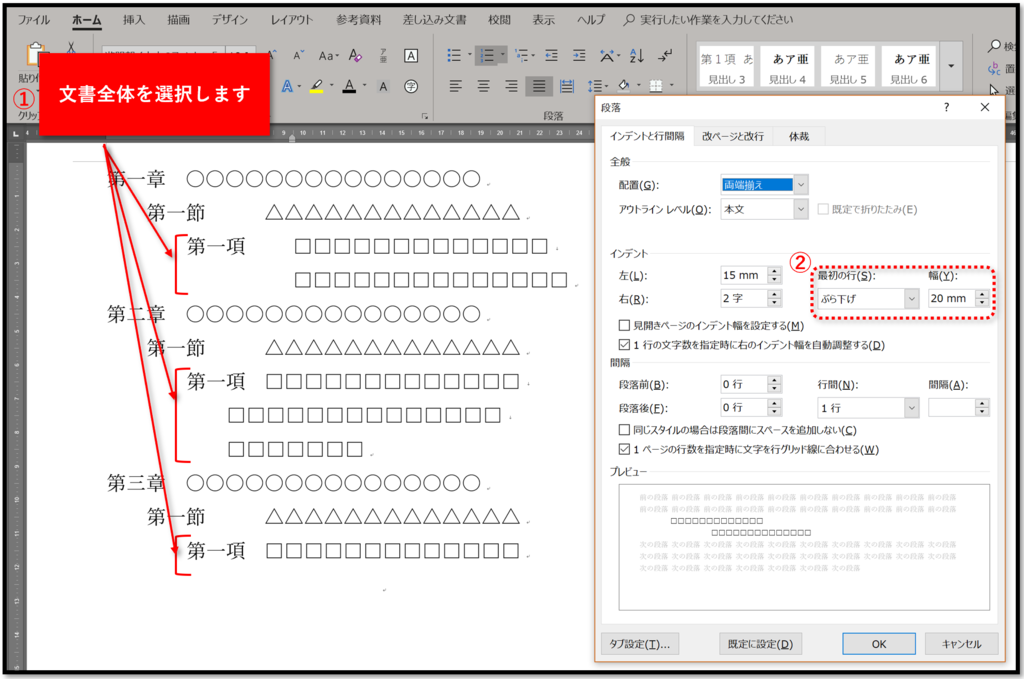Switch to 体裁 dialog tab
This screenshot has width=1024, height=679.
799,136
